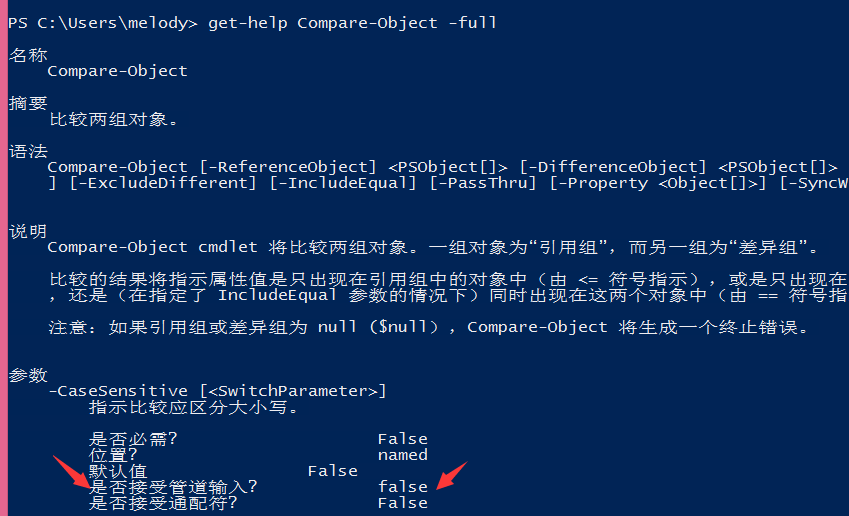Click the left red arrow annotation

point(72,472)
